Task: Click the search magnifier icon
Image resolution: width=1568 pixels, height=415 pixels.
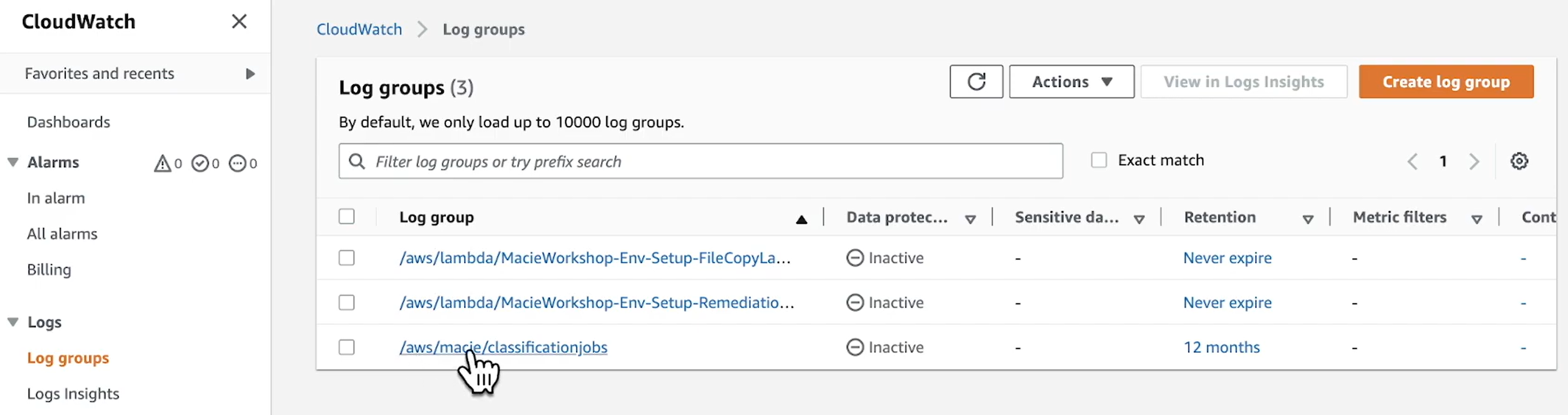Action: [x=357, y=161]
